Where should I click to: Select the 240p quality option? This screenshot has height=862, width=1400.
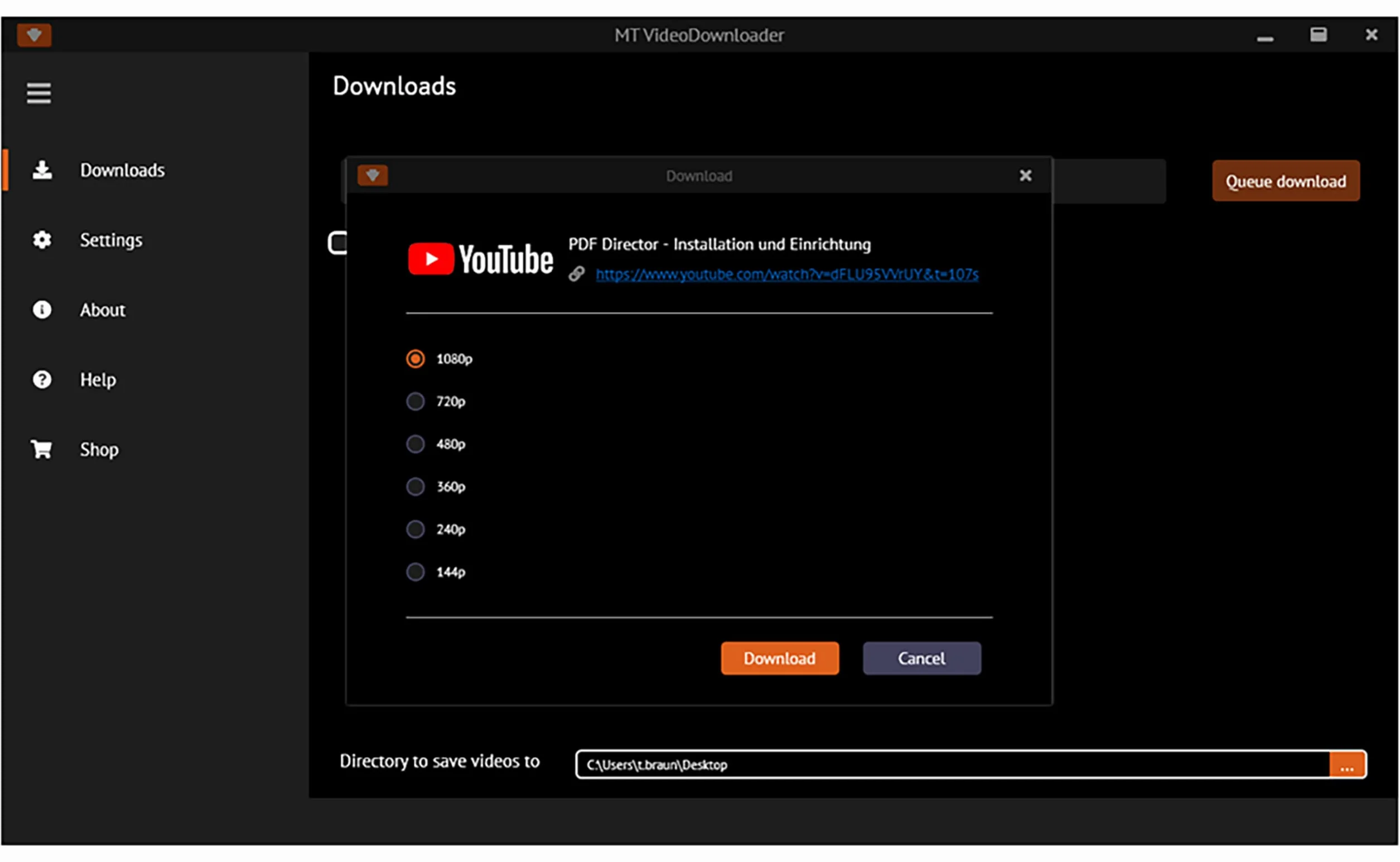(x=436, y=529)
